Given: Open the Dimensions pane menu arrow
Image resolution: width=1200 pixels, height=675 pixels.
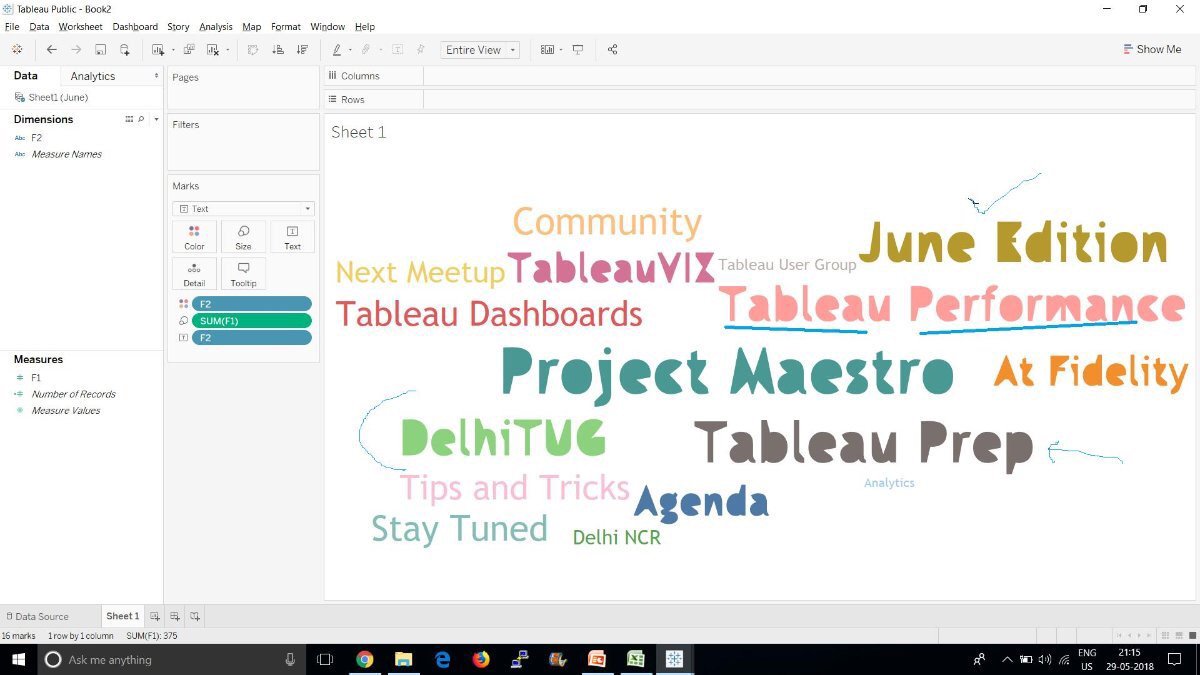Looking at the screenshot, I should 156,119.
